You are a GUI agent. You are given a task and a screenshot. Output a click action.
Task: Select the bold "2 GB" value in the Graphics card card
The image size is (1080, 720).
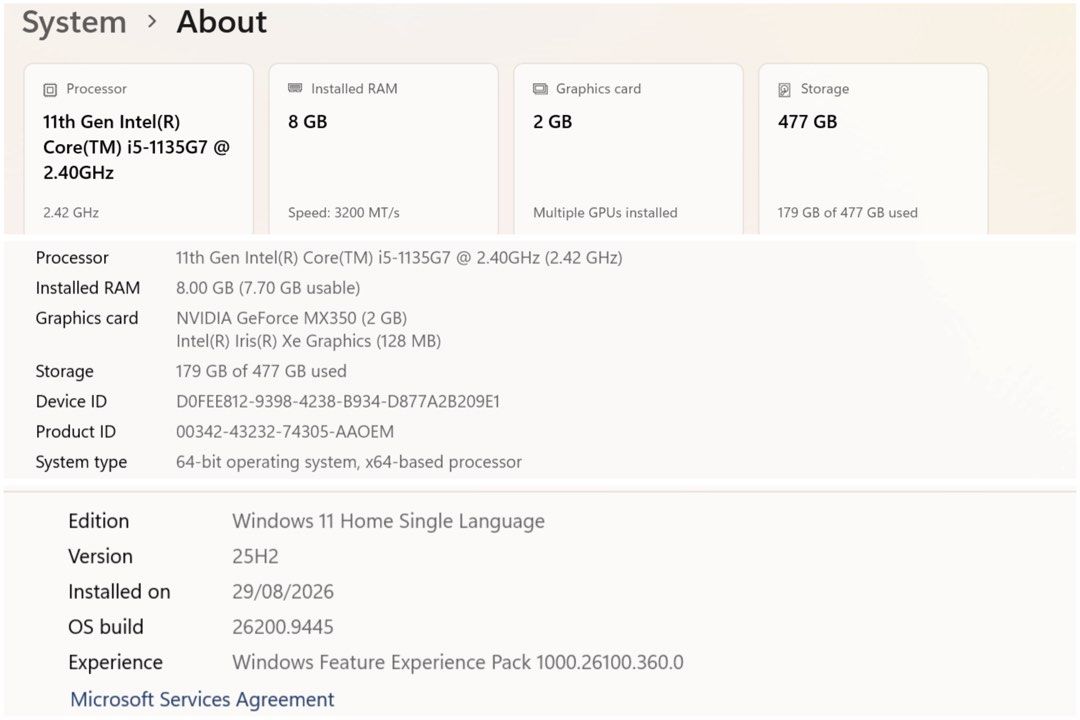point(552,122)
